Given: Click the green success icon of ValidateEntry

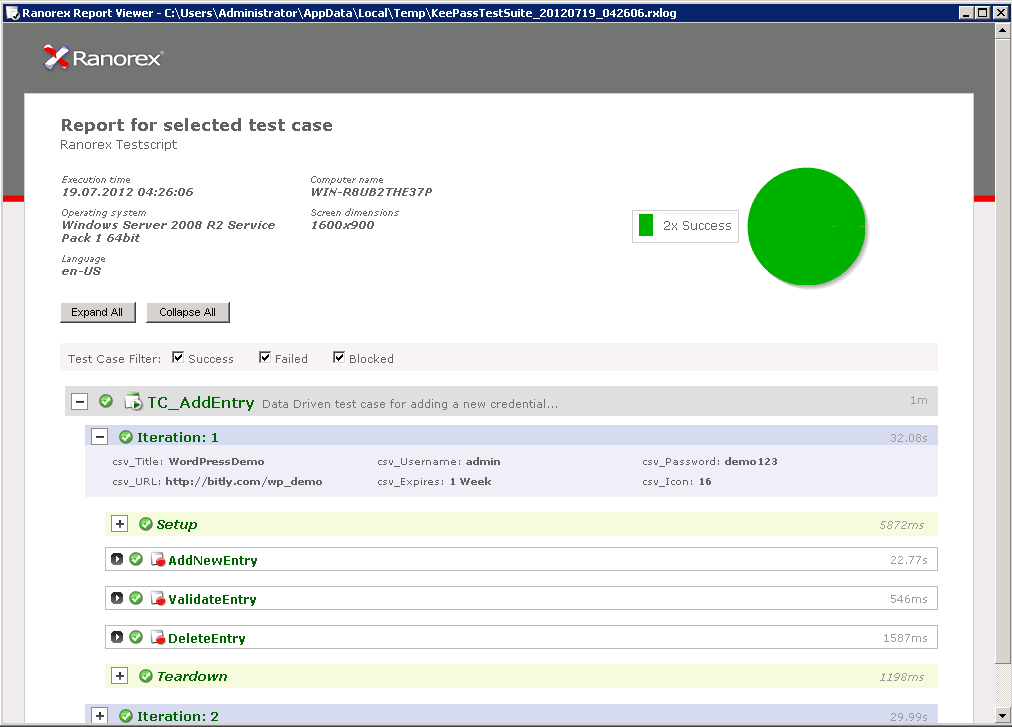Looking at the screenshot, I should coord(136,598).
